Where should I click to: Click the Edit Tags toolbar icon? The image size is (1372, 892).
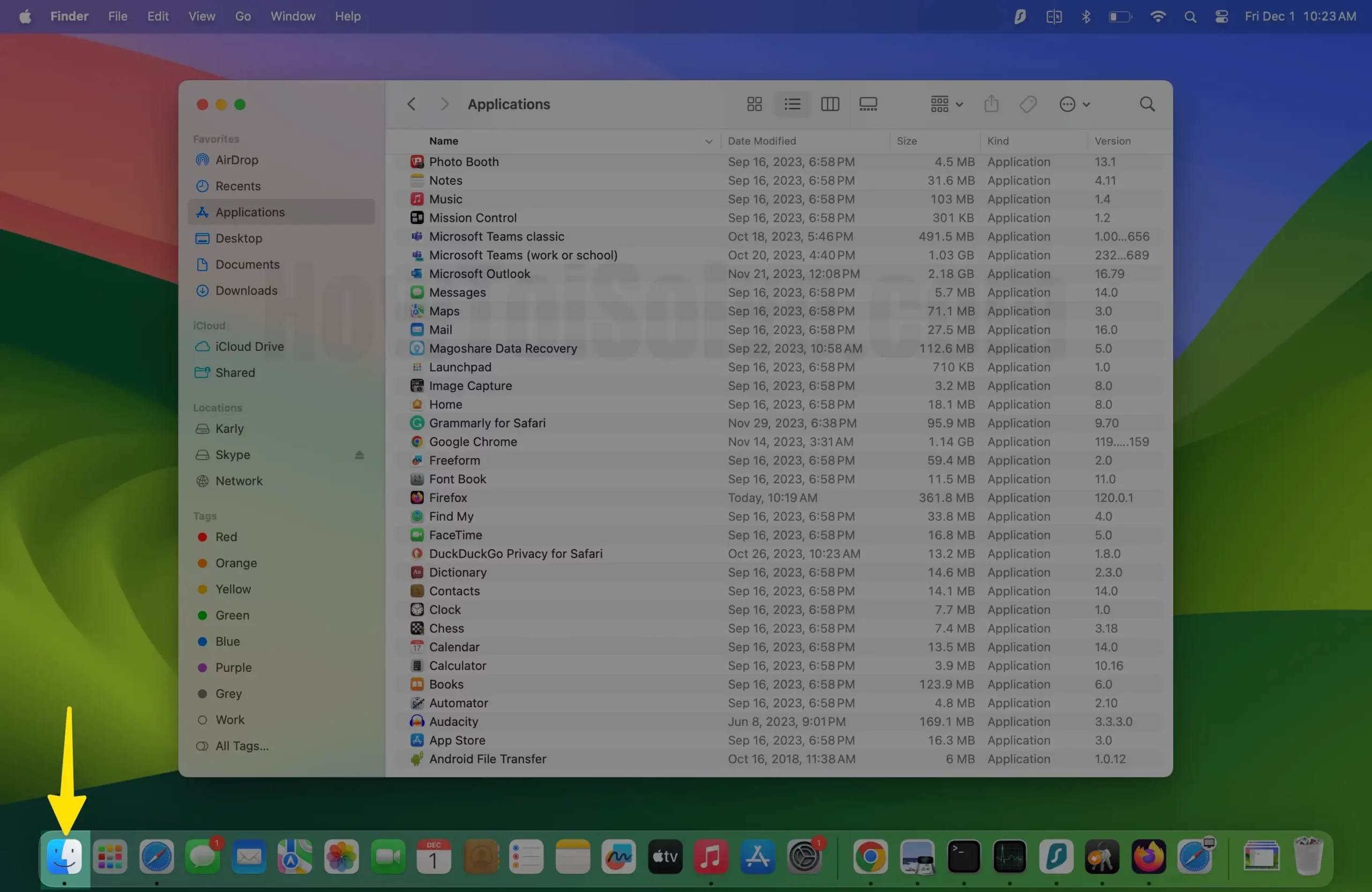point(1028,104)
